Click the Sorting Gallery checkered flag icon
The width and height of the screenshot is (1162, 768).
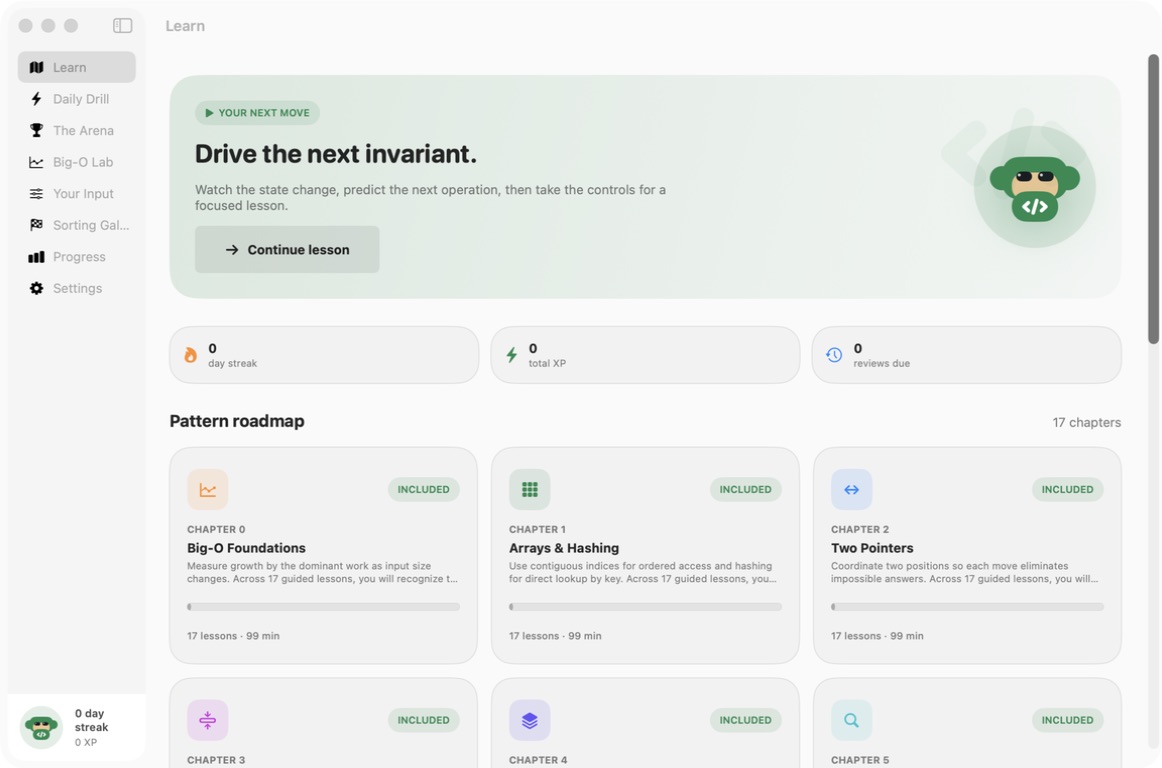point(36,225)
